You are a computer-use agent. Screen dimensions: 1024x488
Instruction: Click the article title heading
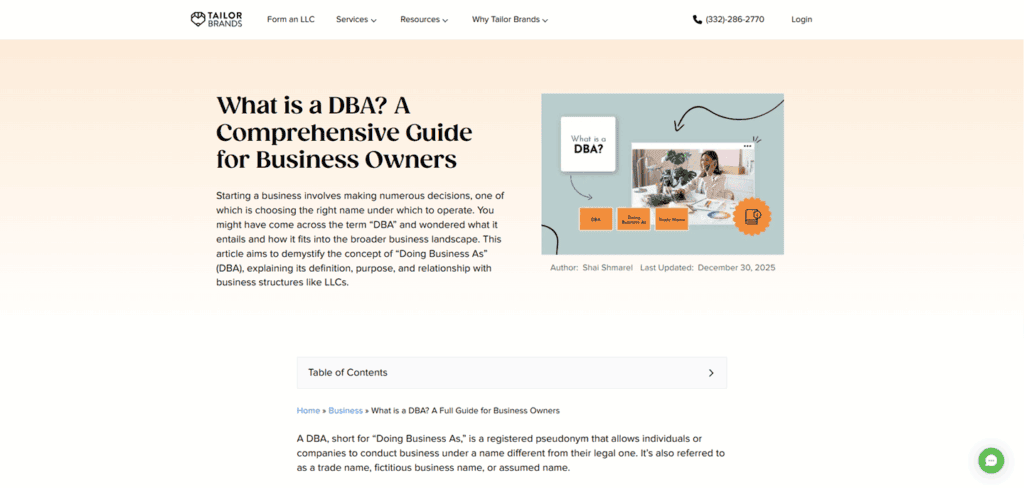(344, 133)
